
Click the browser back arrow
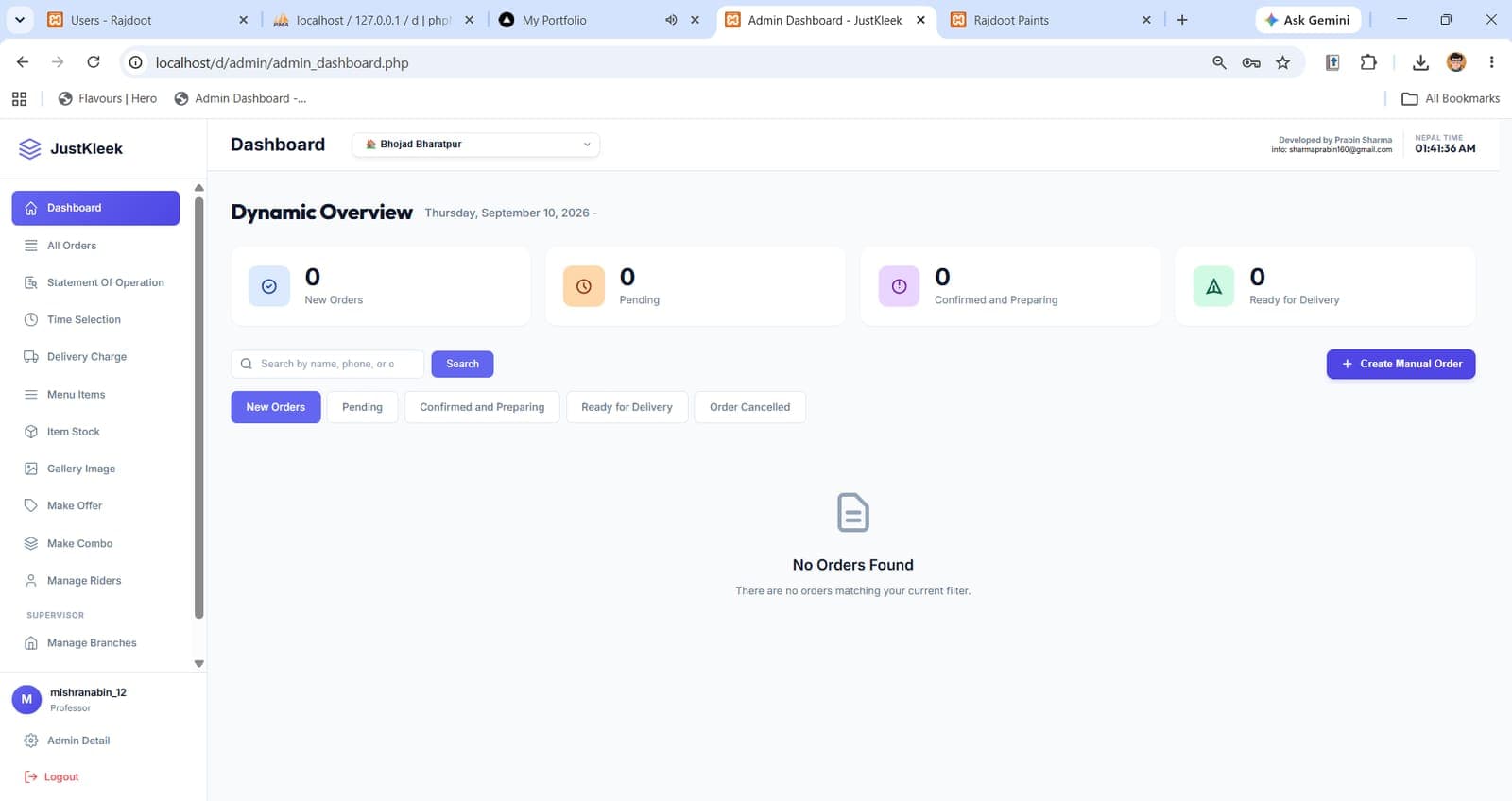(x=23, y=62)
